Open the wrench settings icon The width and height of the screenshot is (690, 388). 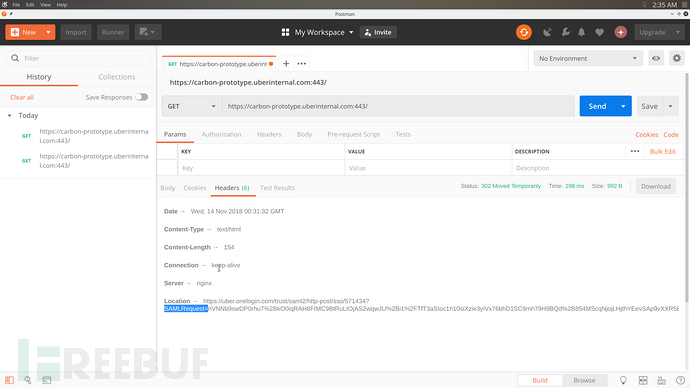(565, 32)
